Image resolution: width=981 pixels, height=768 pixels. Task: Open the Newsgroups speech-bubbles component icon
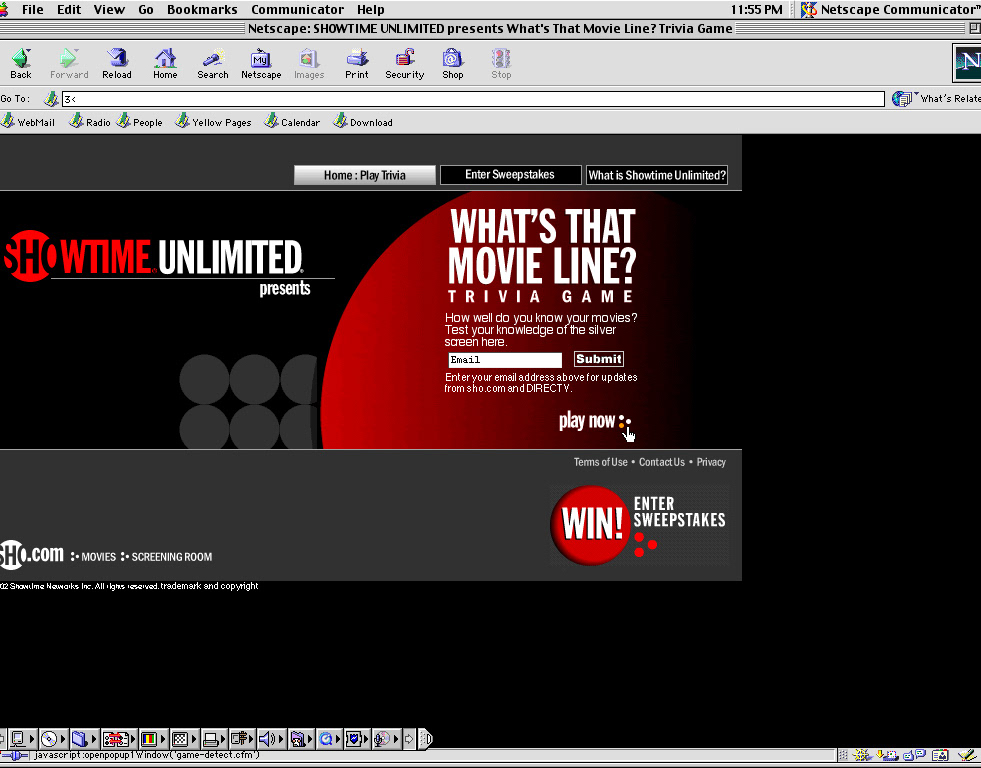click(914, 755)
